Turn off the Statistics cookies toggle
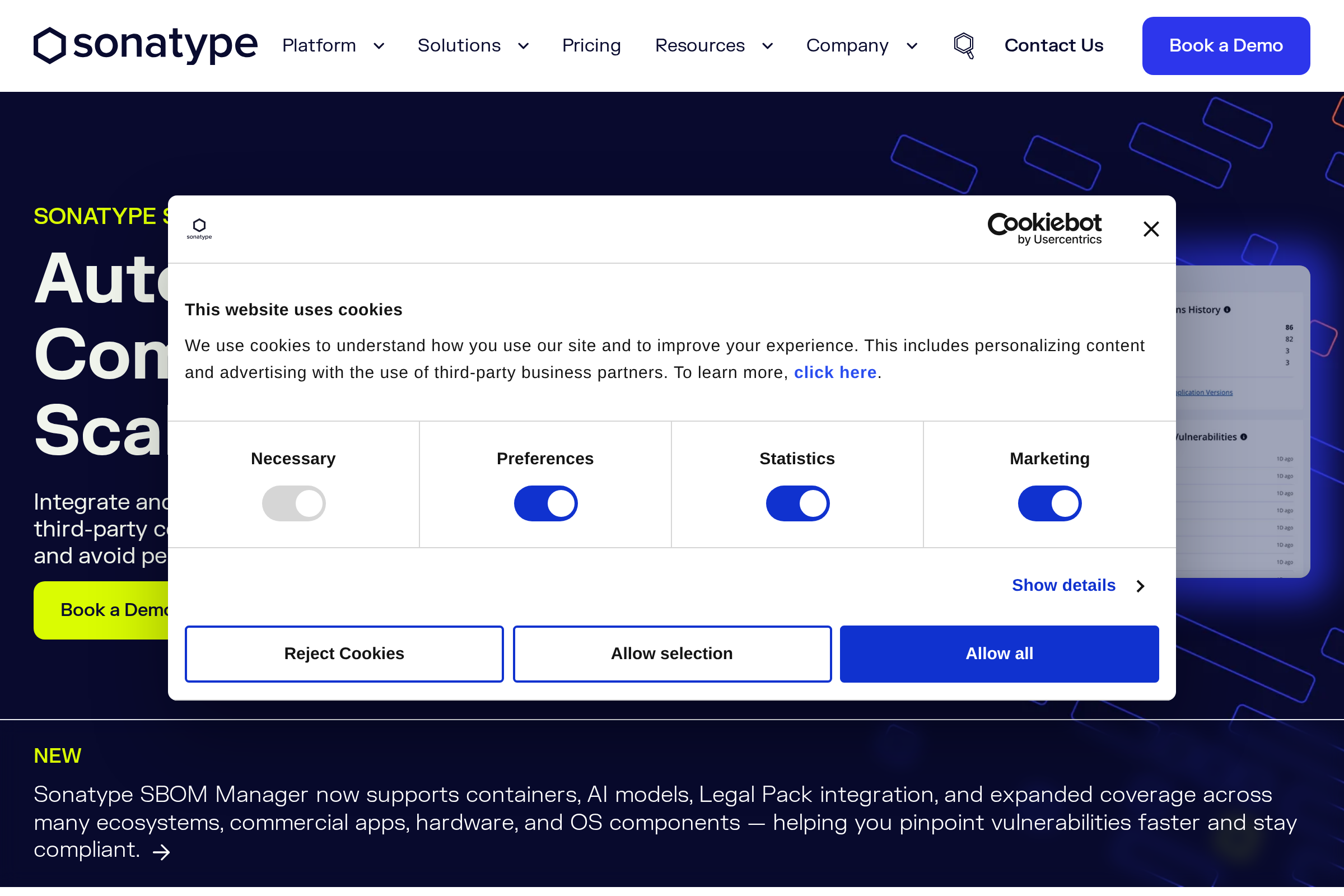The width and height of the screenshot is (1344, 896). pos(797,503)
